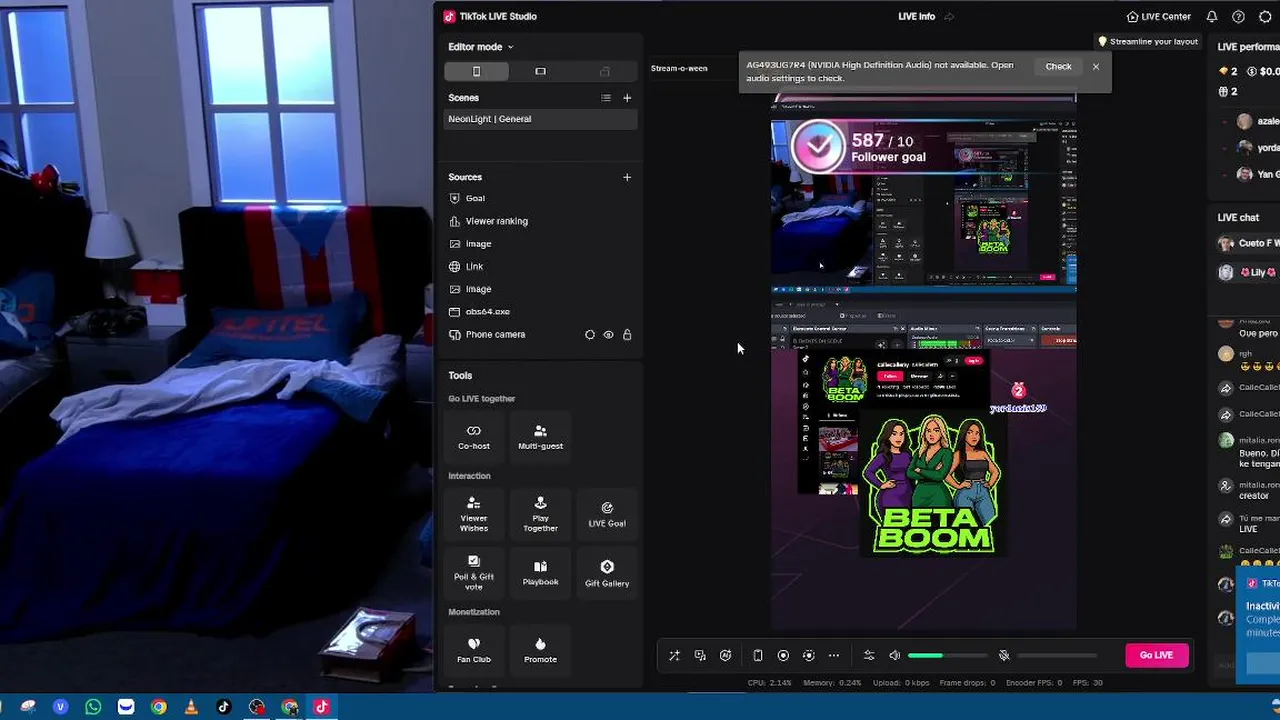
Task: Open WhatsApp from taskbar
Action: pyautogui.click(x=93, y=707)
